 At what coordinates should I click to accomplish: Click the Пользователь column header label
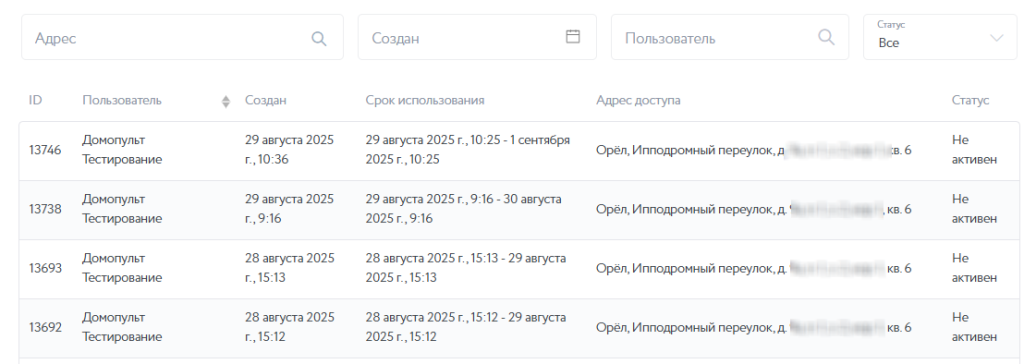122,101
